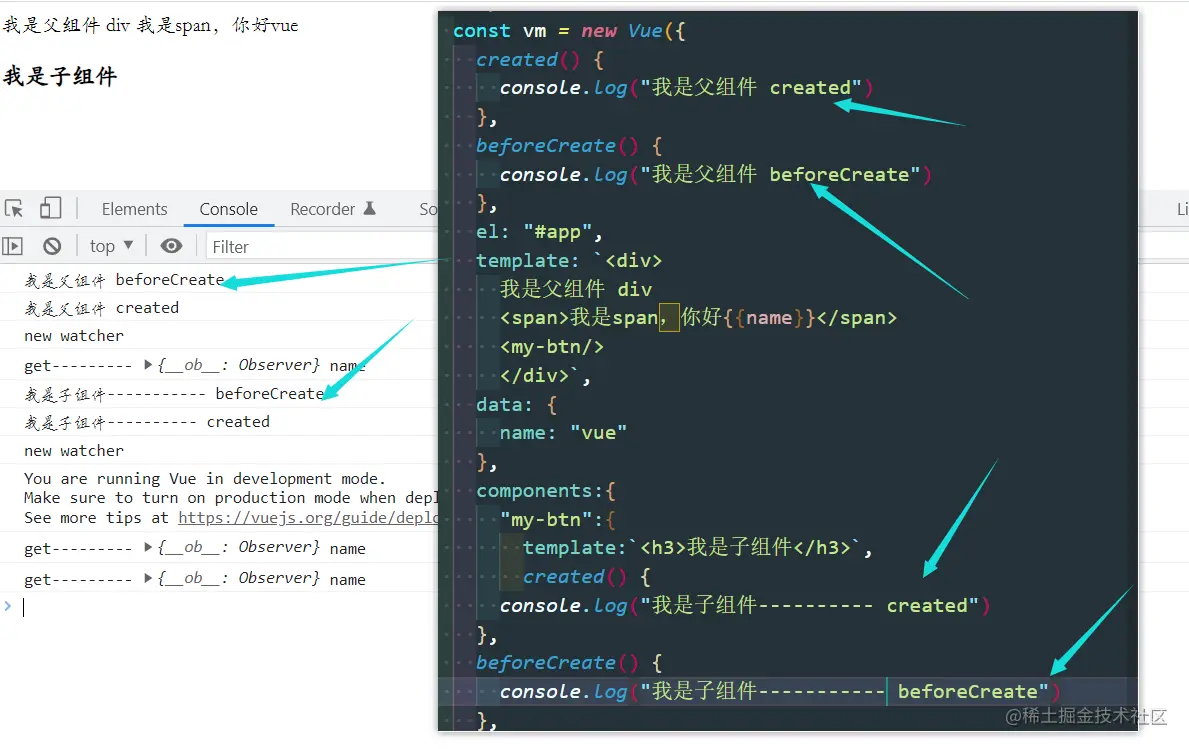The width and height of the screenshot is (1189, 749).
Task: Open the Recorder tab
Action: (332, 209)
